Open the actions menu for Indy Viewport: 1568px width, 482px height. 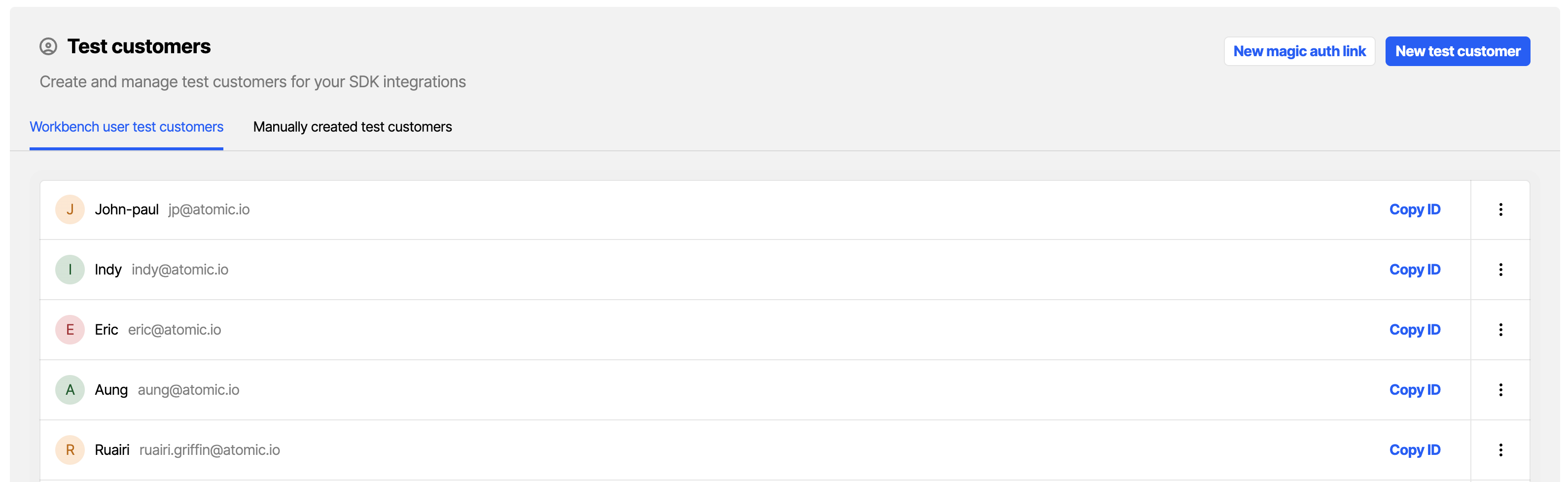tap(1501, 269)
